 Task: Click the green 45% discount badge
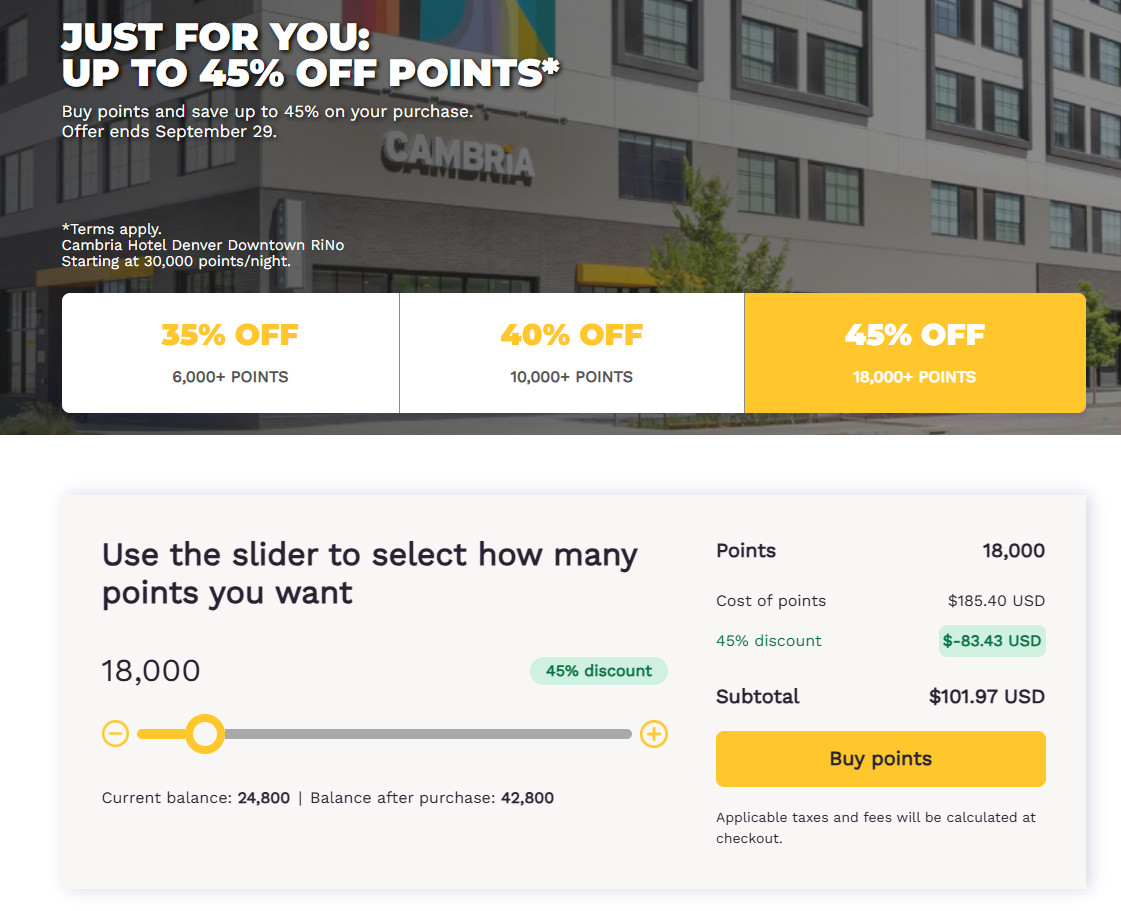coord(598,671)
